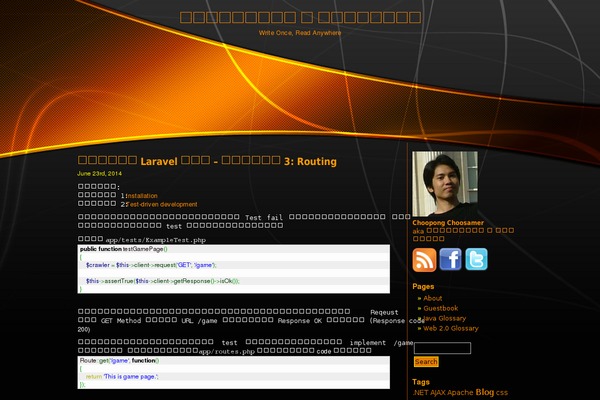Image resolution: width=600 pixels, height=400 pixels.
Task: Click the blog title header link
Action: (x=300, y=17)
